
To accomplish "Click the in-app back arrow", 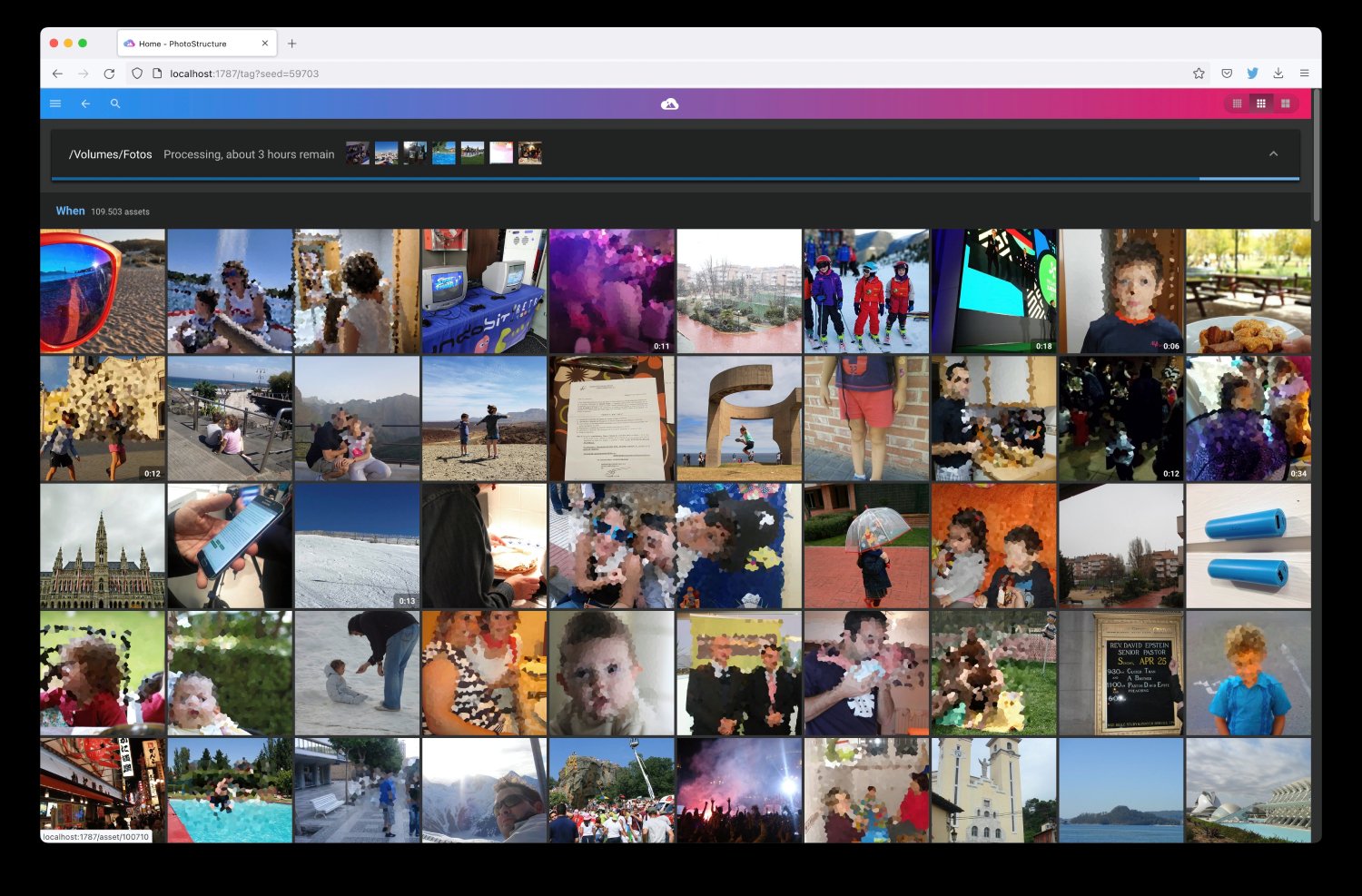I will click(85, 103).
